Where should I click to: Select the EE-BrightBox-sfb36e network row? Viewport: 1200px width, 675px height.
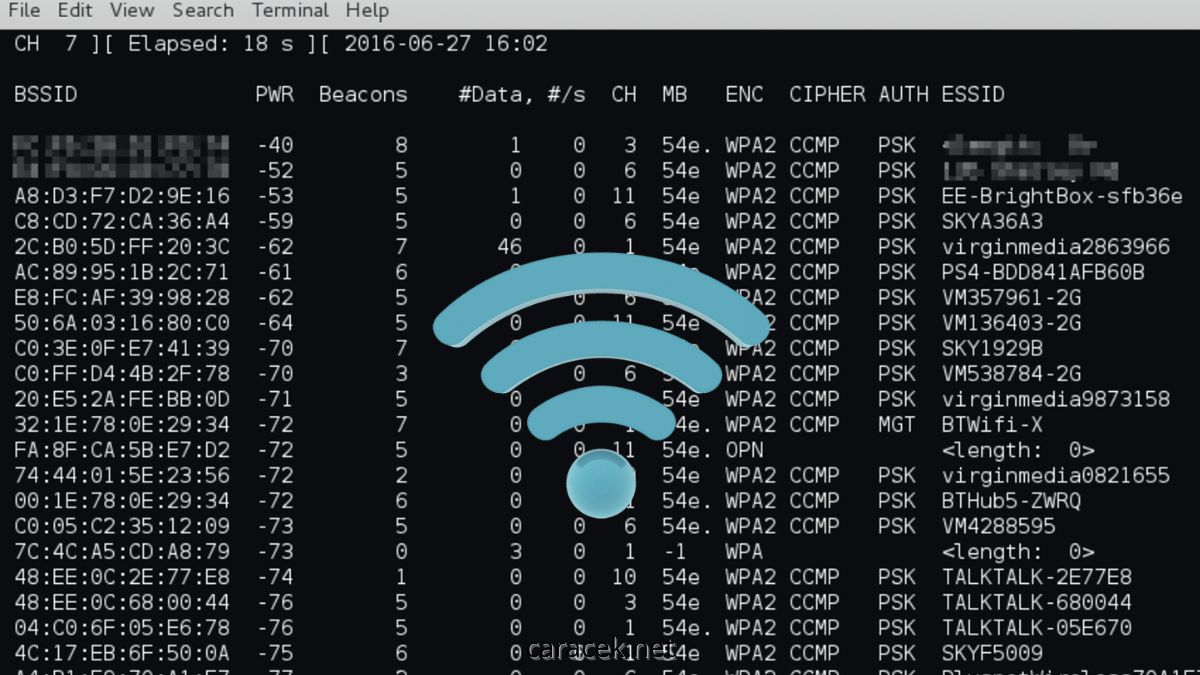(x=598, y=195)
